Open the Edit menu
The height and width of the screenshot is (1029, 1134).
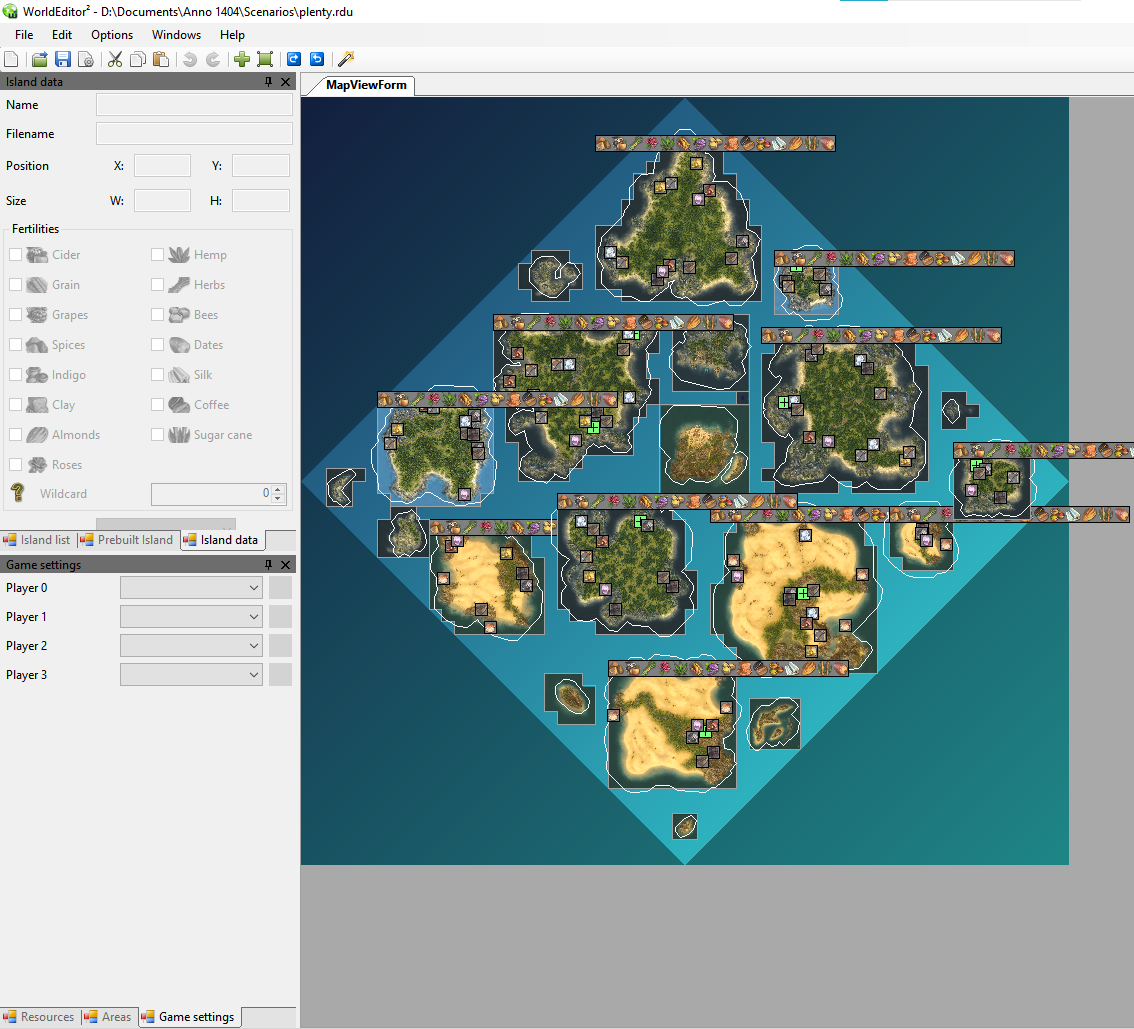click(x=62, y=35)
